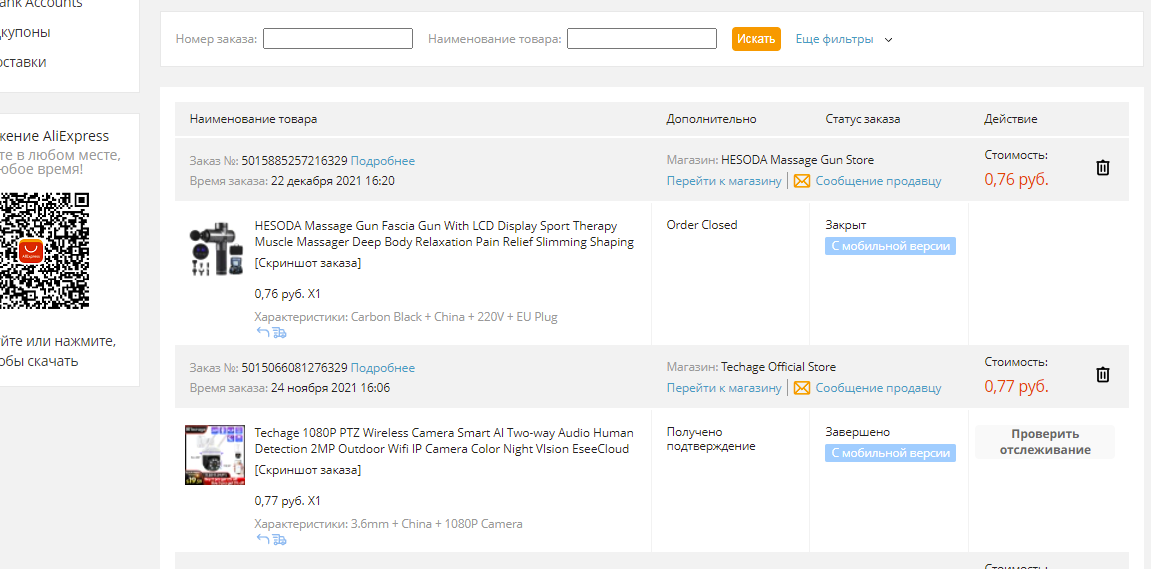Image resolution: width=1151 pixels, height=569 pixels.
Task: Click envelope icon beside HESODA store message link
Action: coord(802,181)
